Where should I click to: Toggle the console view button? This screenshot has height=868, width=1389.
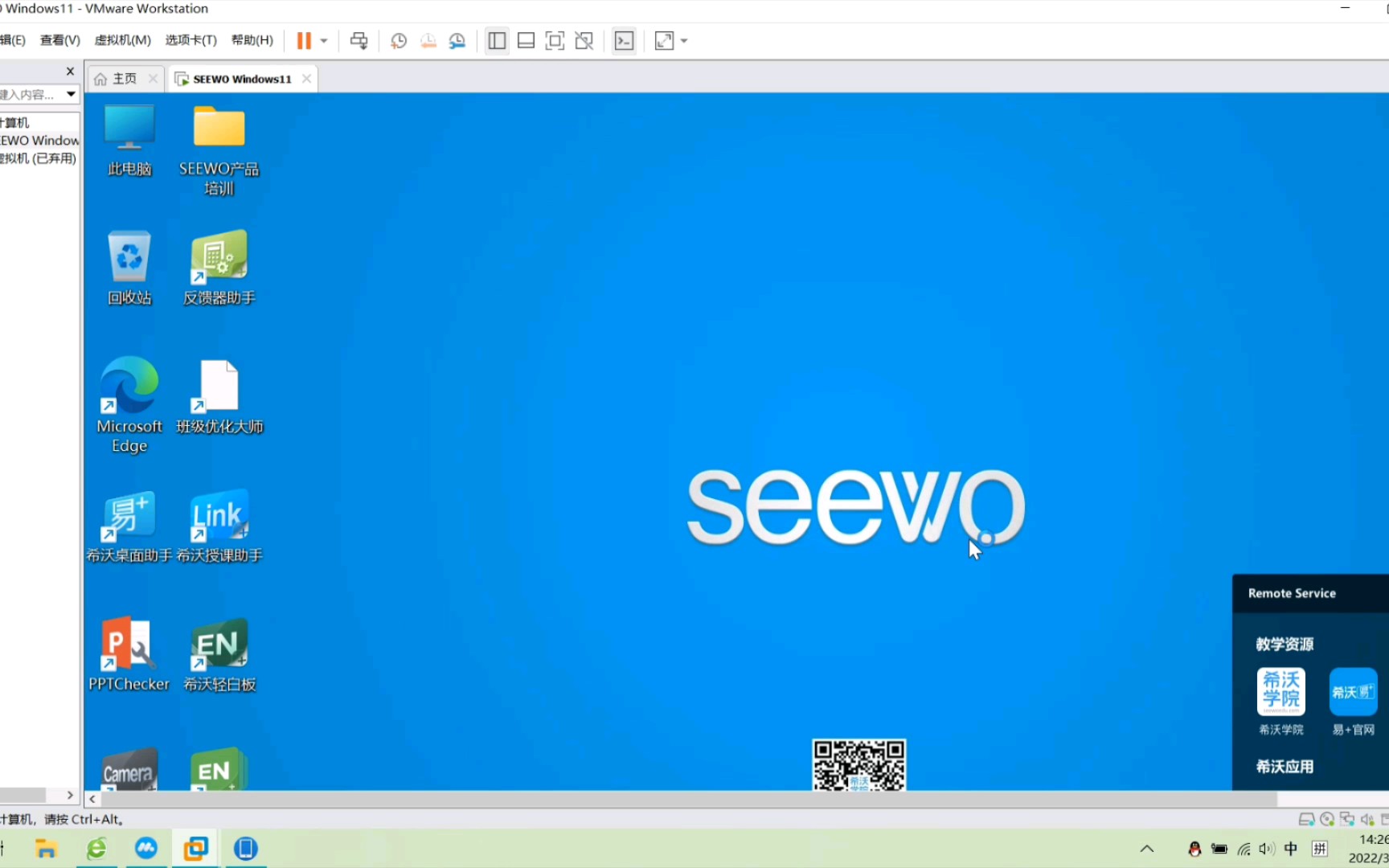pyautogui.click(x=624, y=40)
